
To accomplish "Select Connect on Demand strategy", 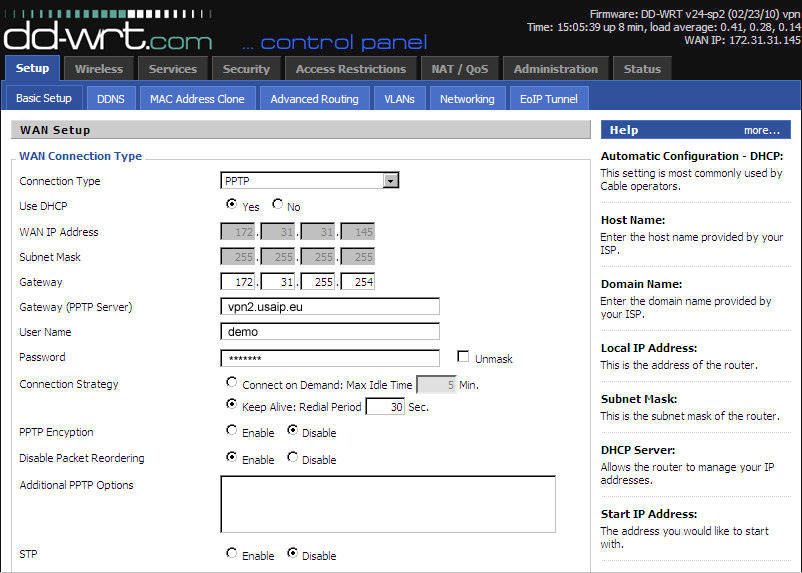I will [232, 382].
